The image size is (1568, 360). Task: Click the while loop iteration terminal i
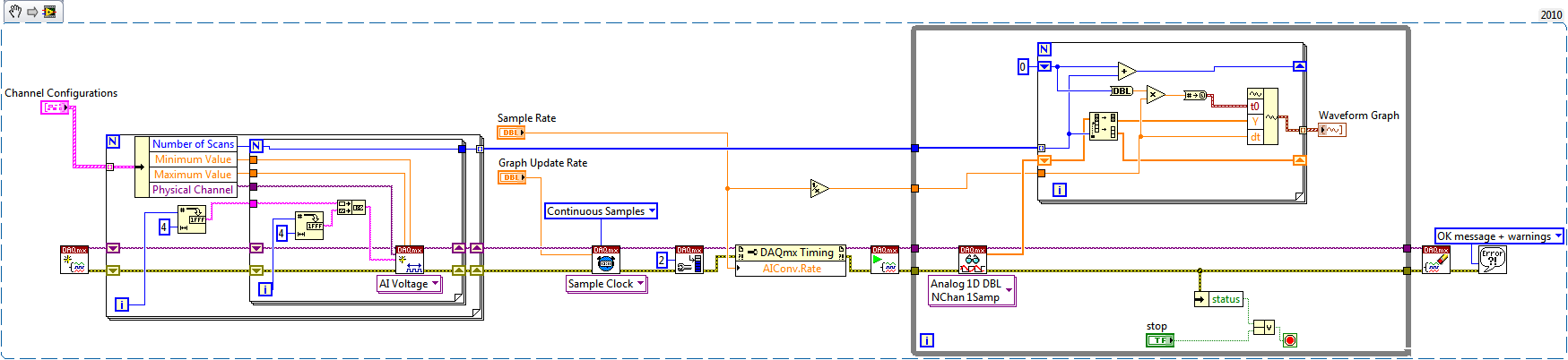[x=927, y=340]
